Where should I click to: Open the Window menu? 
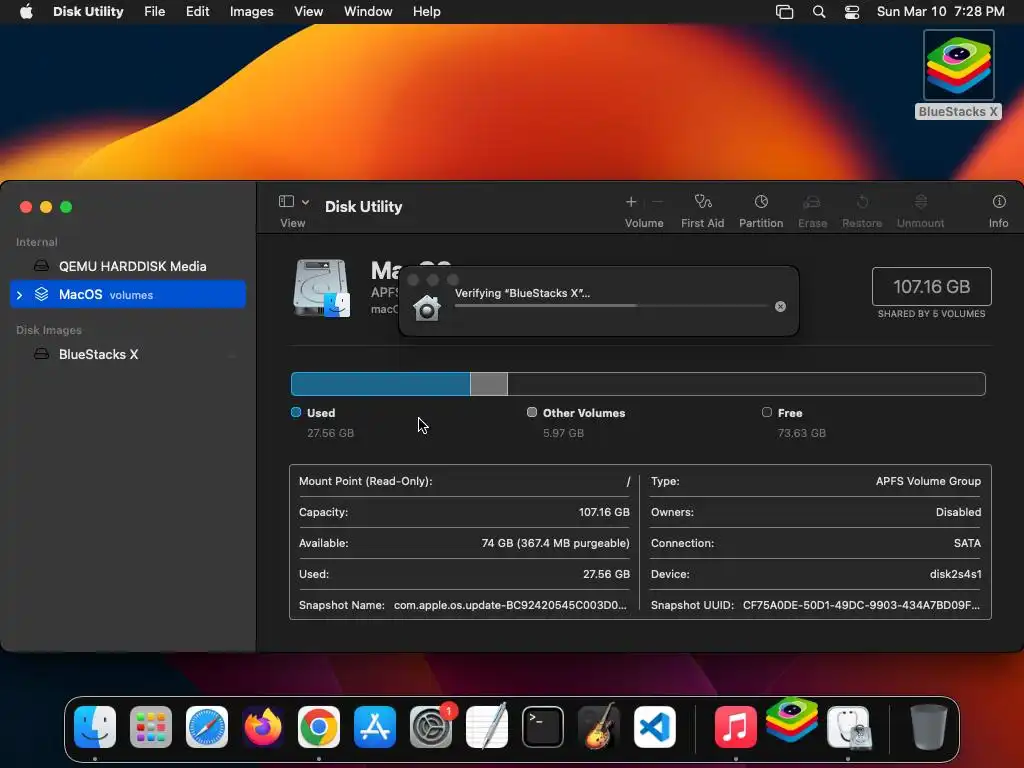coord(368,12)
